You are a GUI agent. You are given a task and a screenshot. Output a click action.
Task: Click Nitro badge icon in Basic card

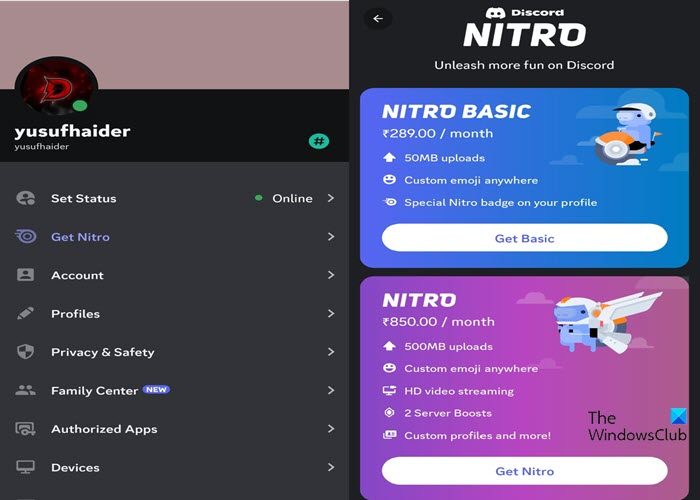[x=389, y=202]
